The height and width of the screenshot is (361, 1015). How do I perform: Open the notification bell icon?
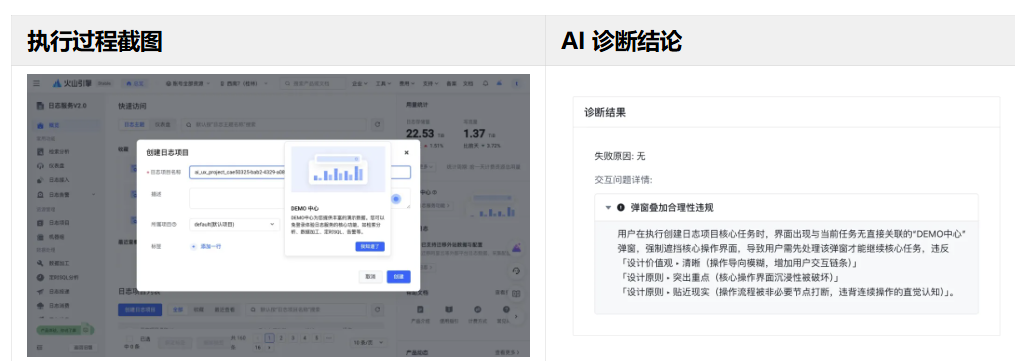click(x=485, y=83)
